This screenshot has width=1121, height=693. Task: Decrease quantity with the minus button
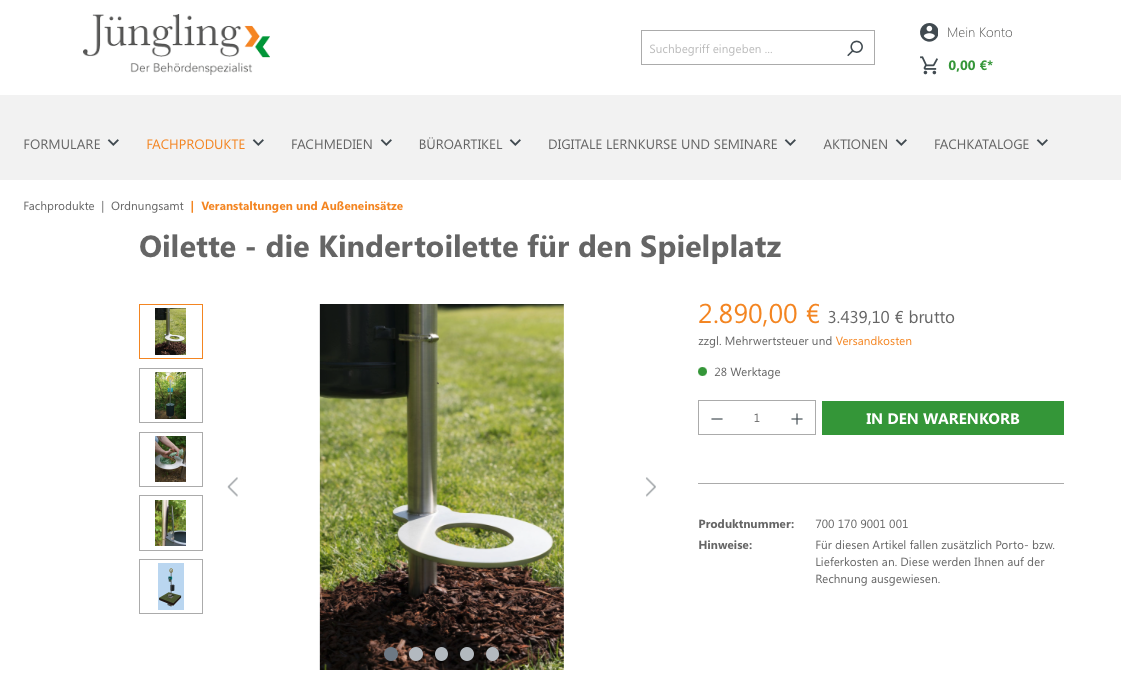point(717,419)
